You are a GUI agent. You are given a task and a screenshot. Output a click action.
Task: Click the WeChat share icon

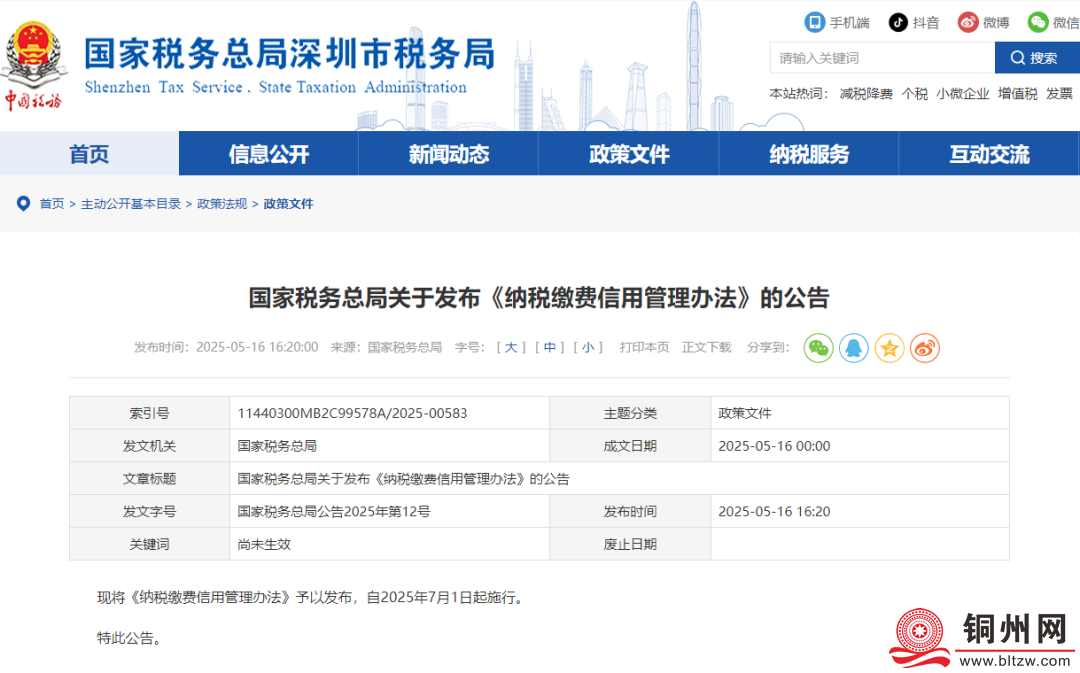[x=818, y=348]
